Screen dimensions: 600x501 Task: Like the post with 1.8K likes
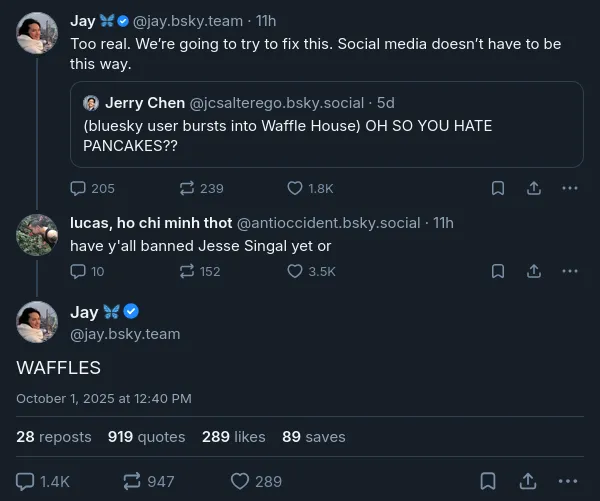[x=295, y=188]
